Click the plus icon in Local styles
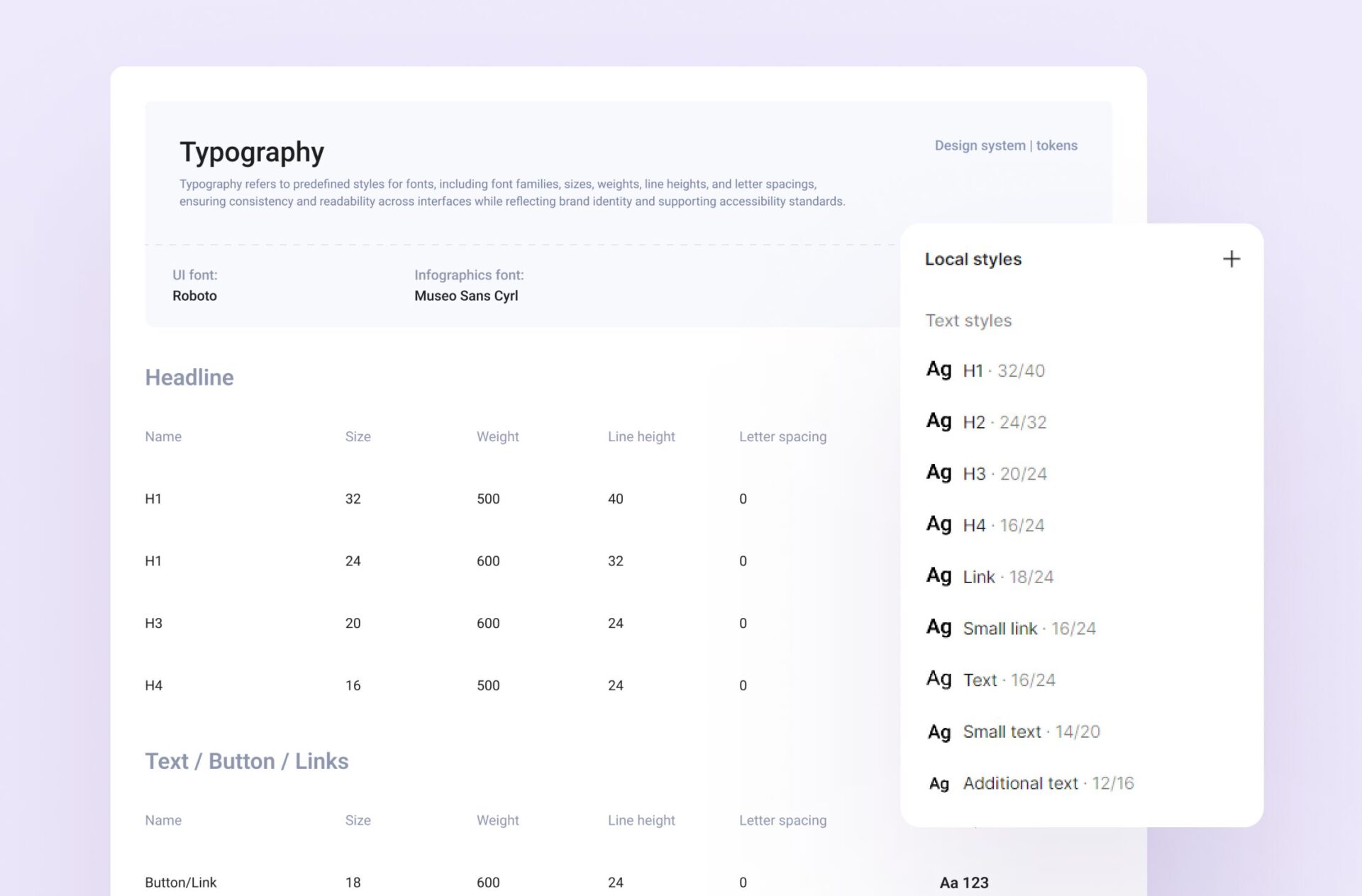 point(1231,259)
